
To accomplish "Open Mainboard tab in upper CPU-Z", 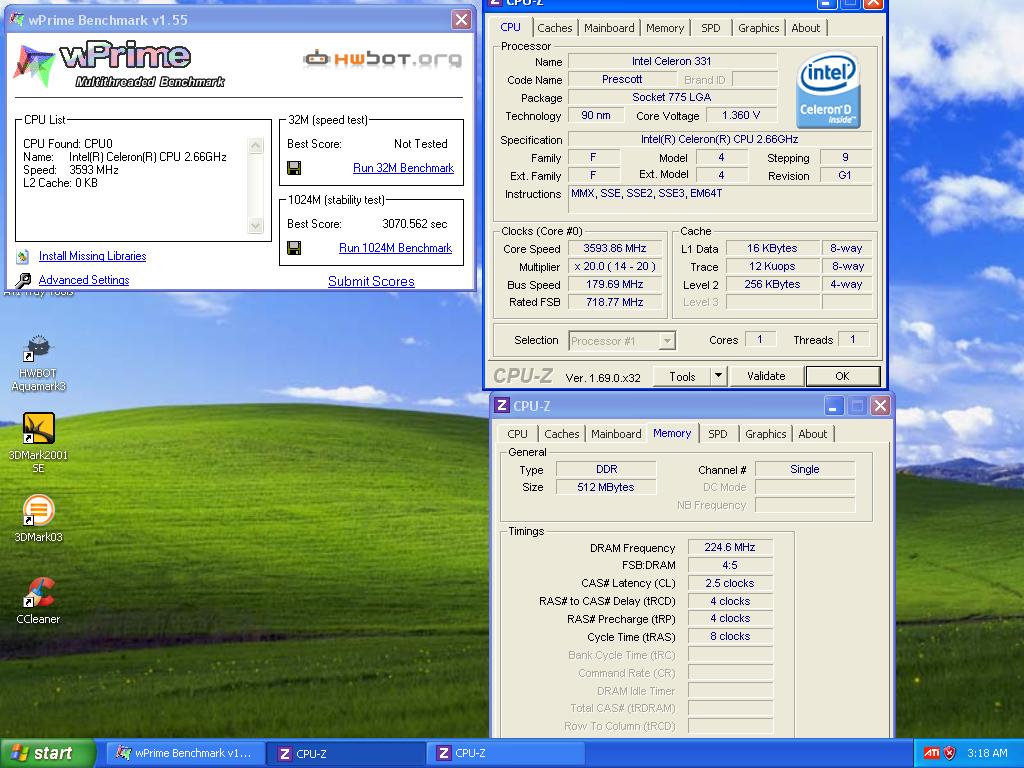I will [609, 28].
